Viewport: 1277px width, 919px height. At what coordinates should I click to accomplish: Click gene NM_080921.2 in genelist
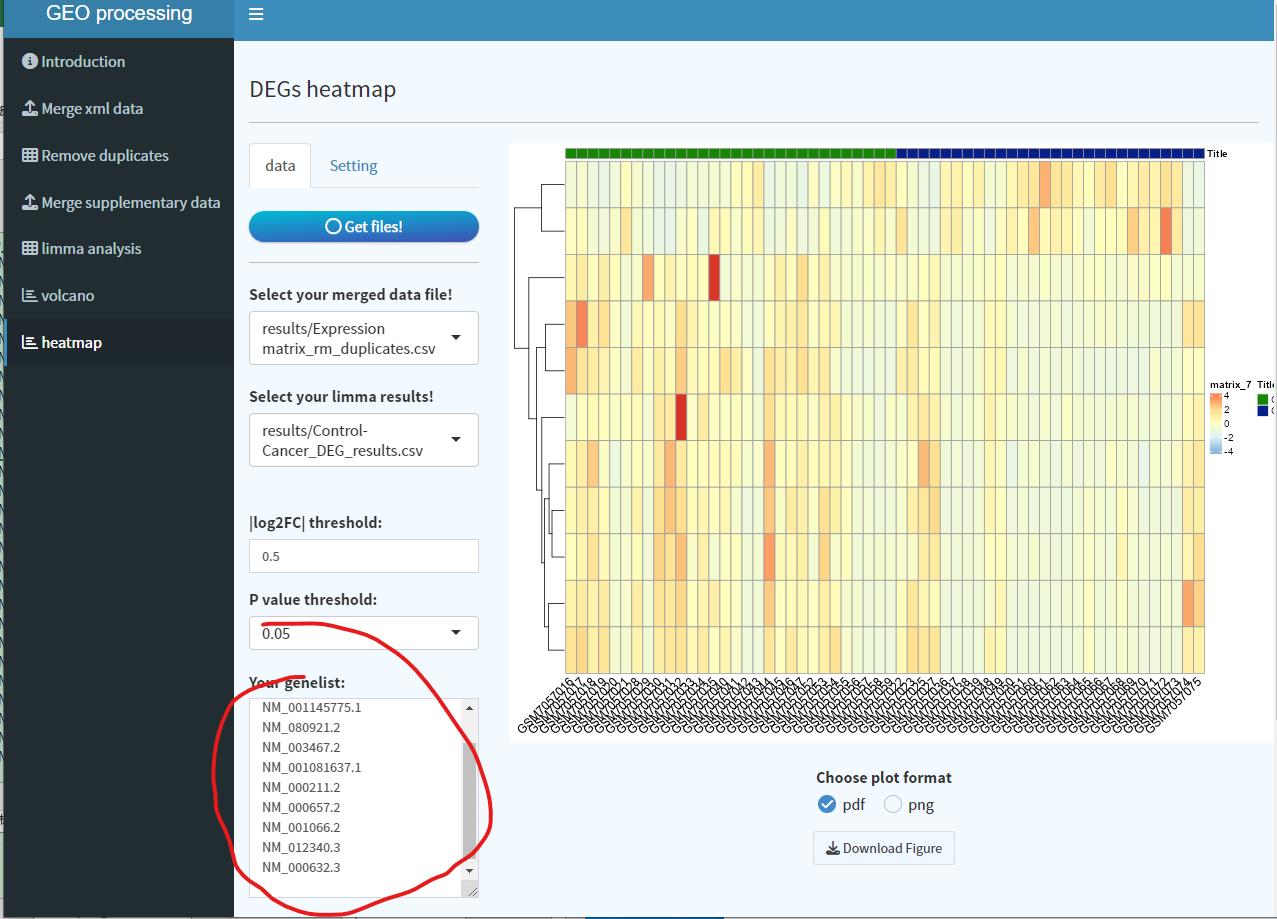[301, 728]
